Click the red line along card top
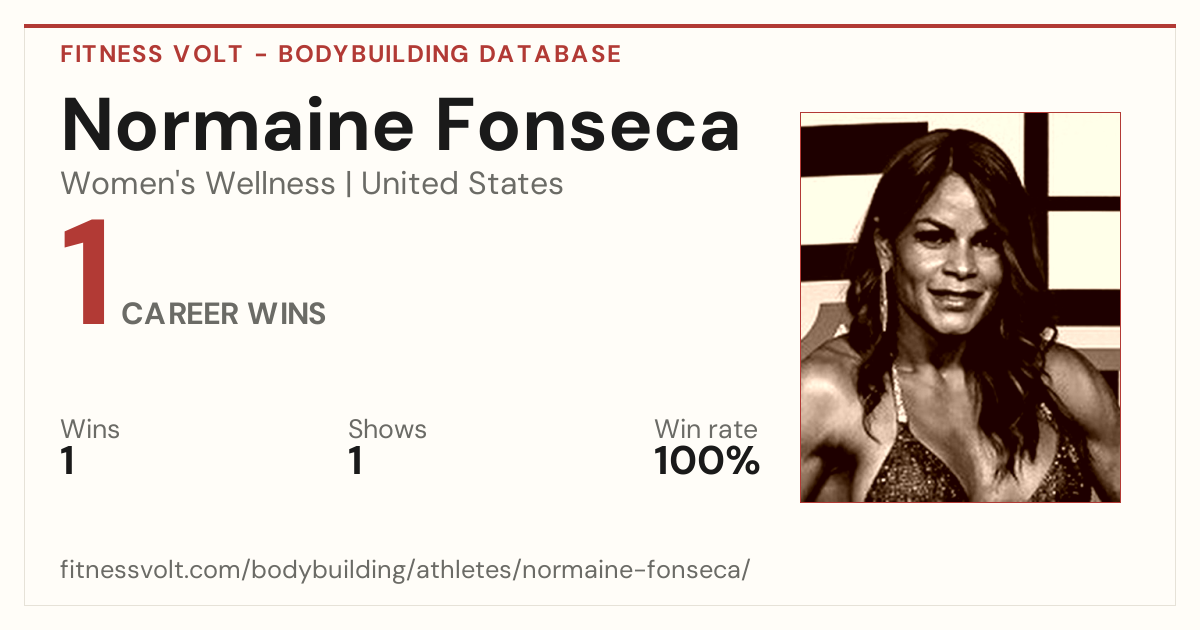 (600, 26)
